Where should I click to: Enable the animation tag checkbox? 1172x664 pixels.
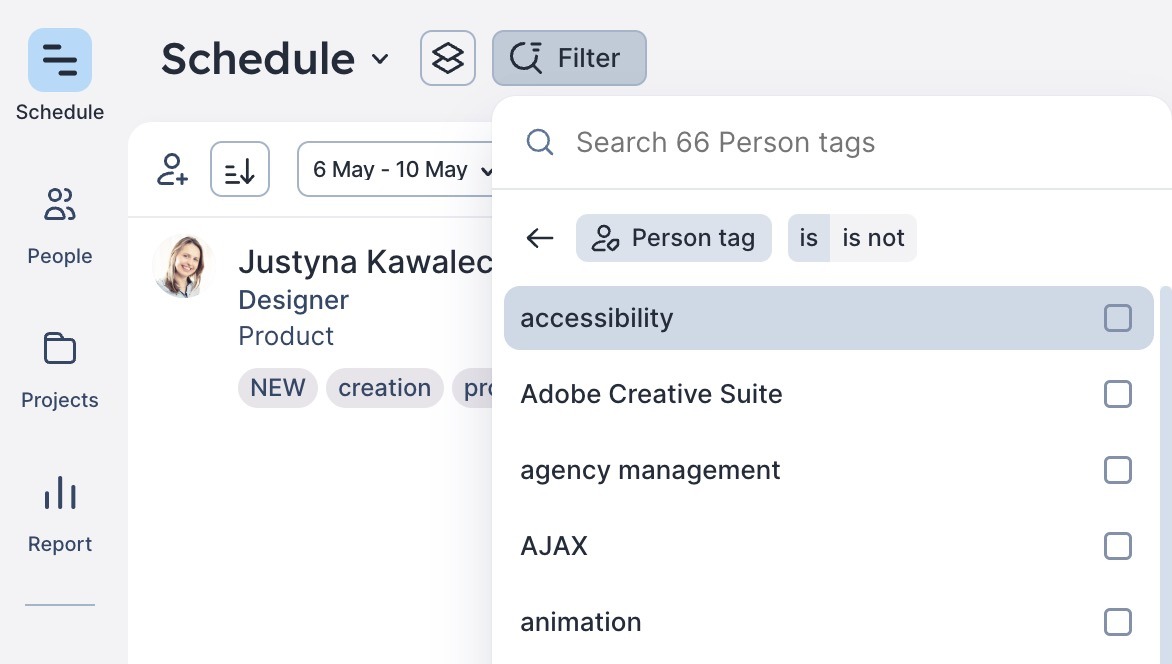1117,622
